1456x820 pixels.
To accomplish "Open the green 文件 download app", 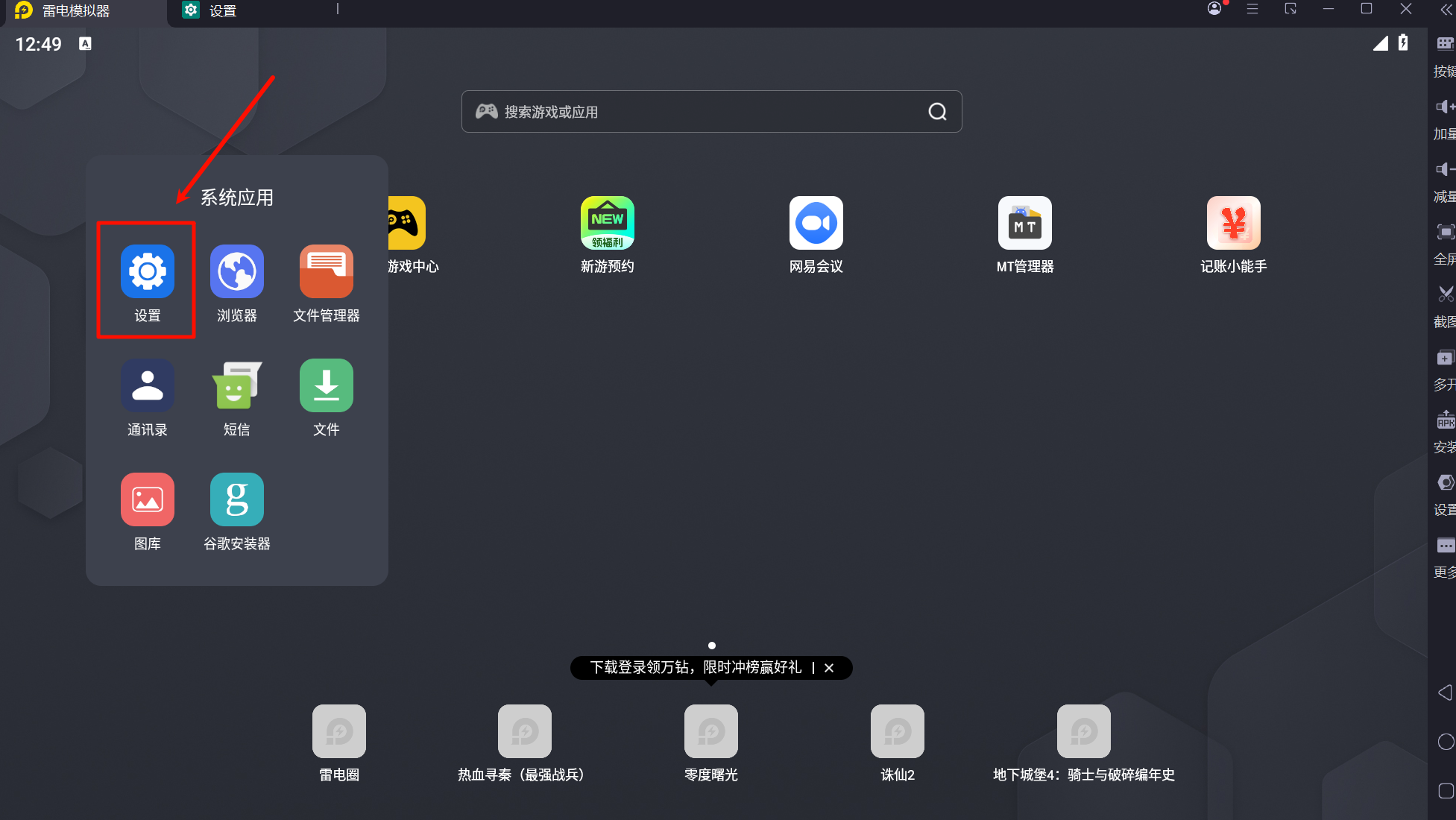I will (x=326, y=386).
